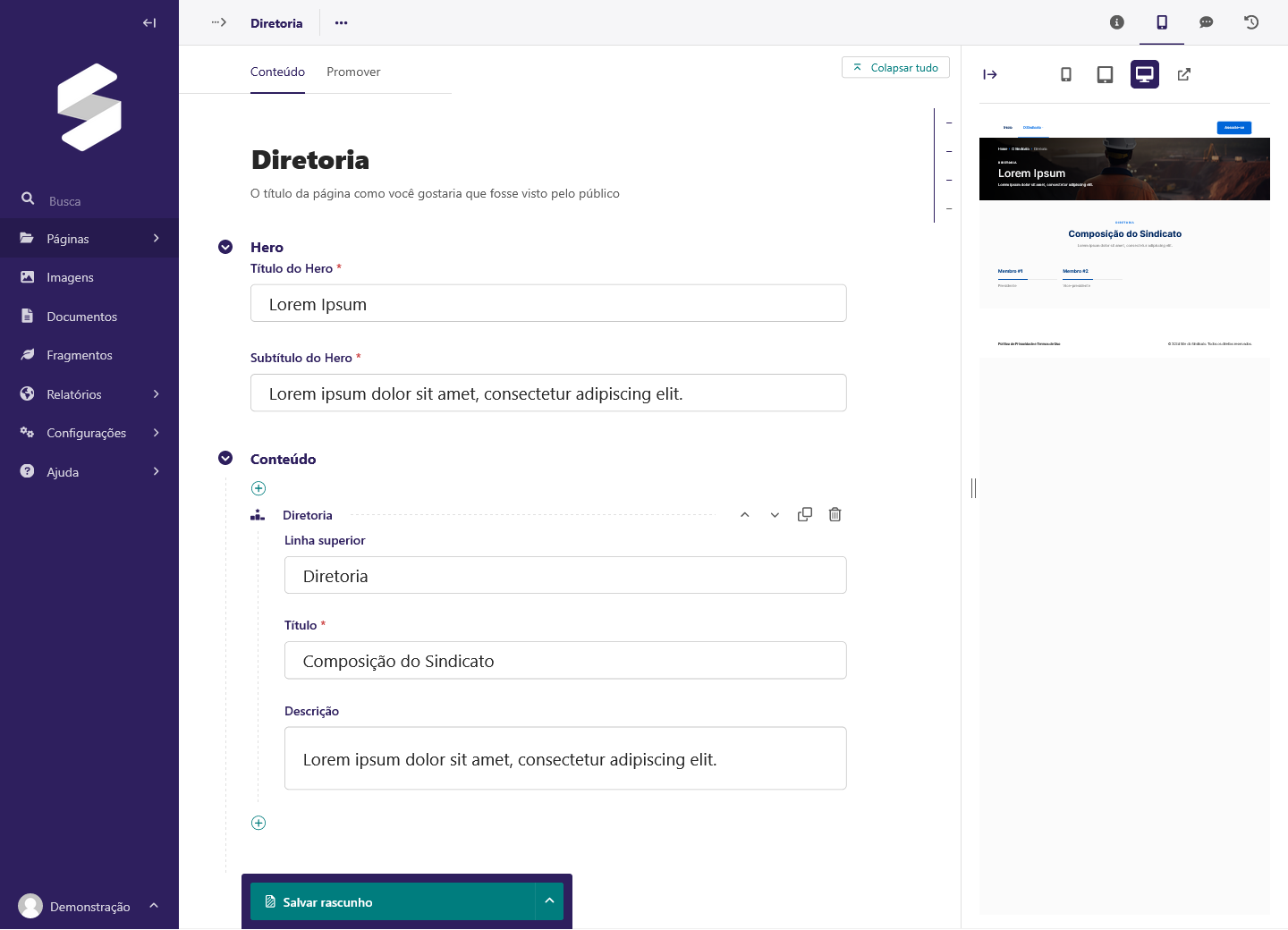Grab the preview panel resize handle

click(973, 487)
